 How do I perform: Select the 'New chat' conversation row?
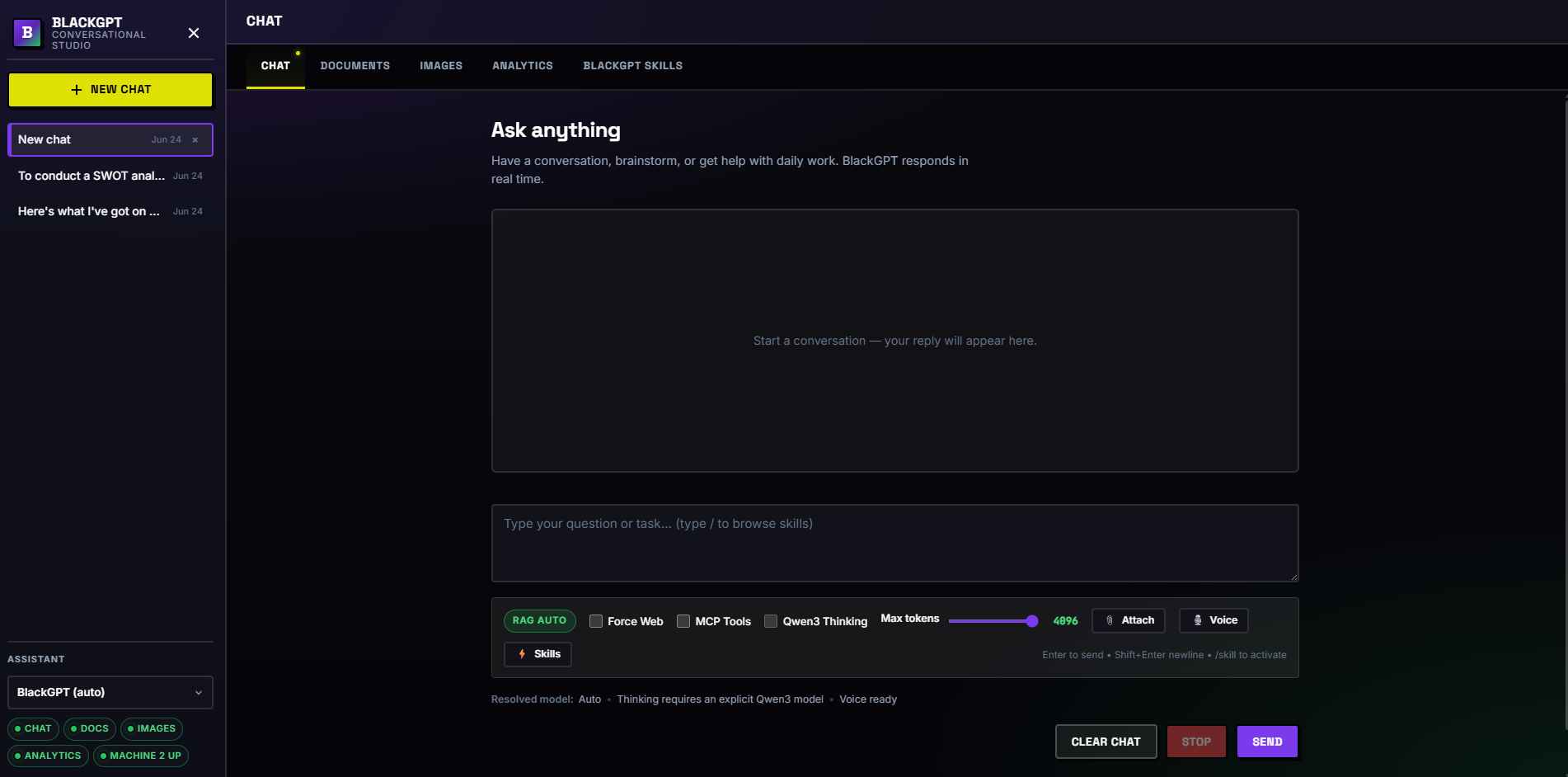[x=110, y=140]
